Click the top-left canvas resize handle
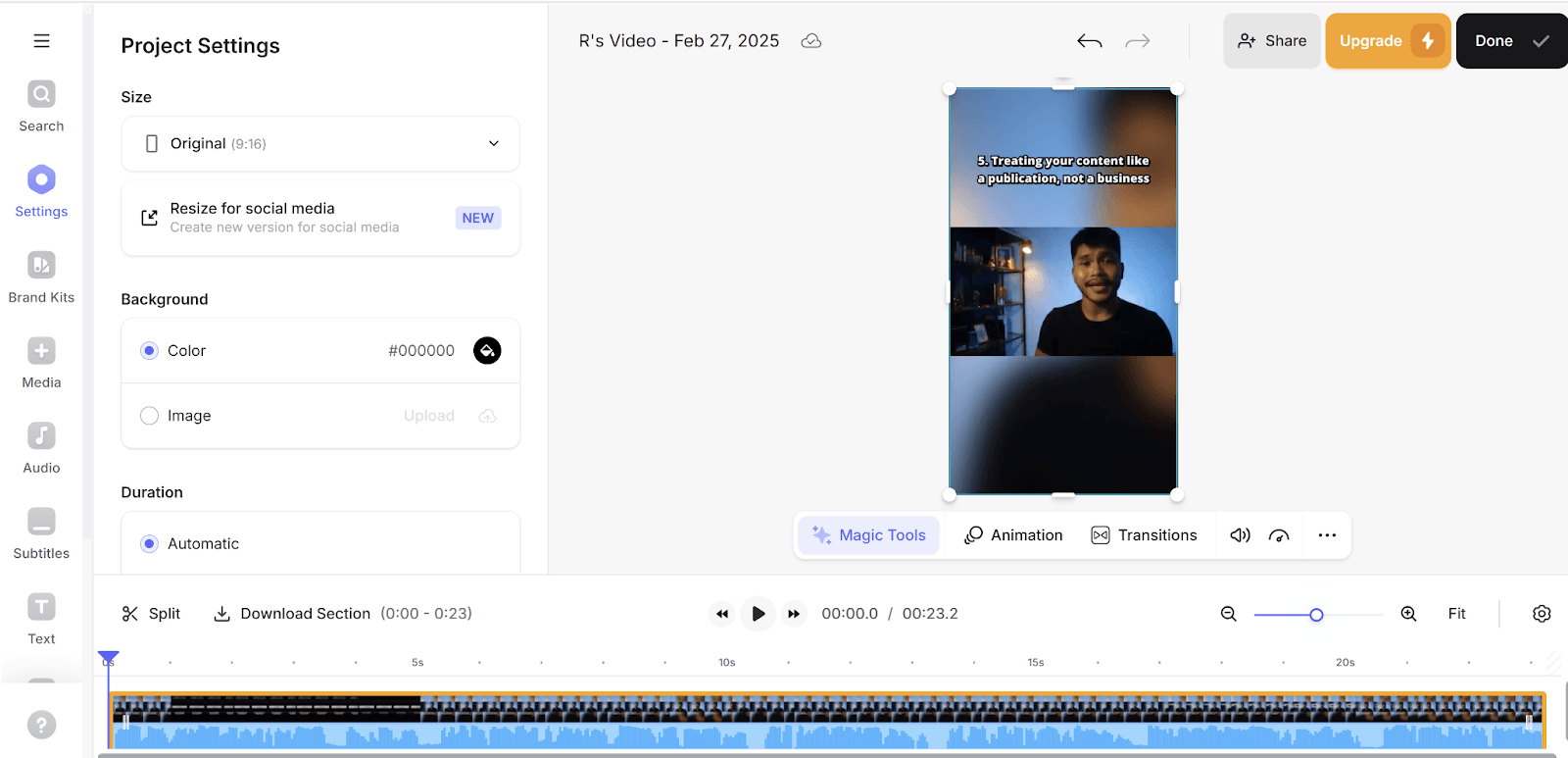 [949, 88]
